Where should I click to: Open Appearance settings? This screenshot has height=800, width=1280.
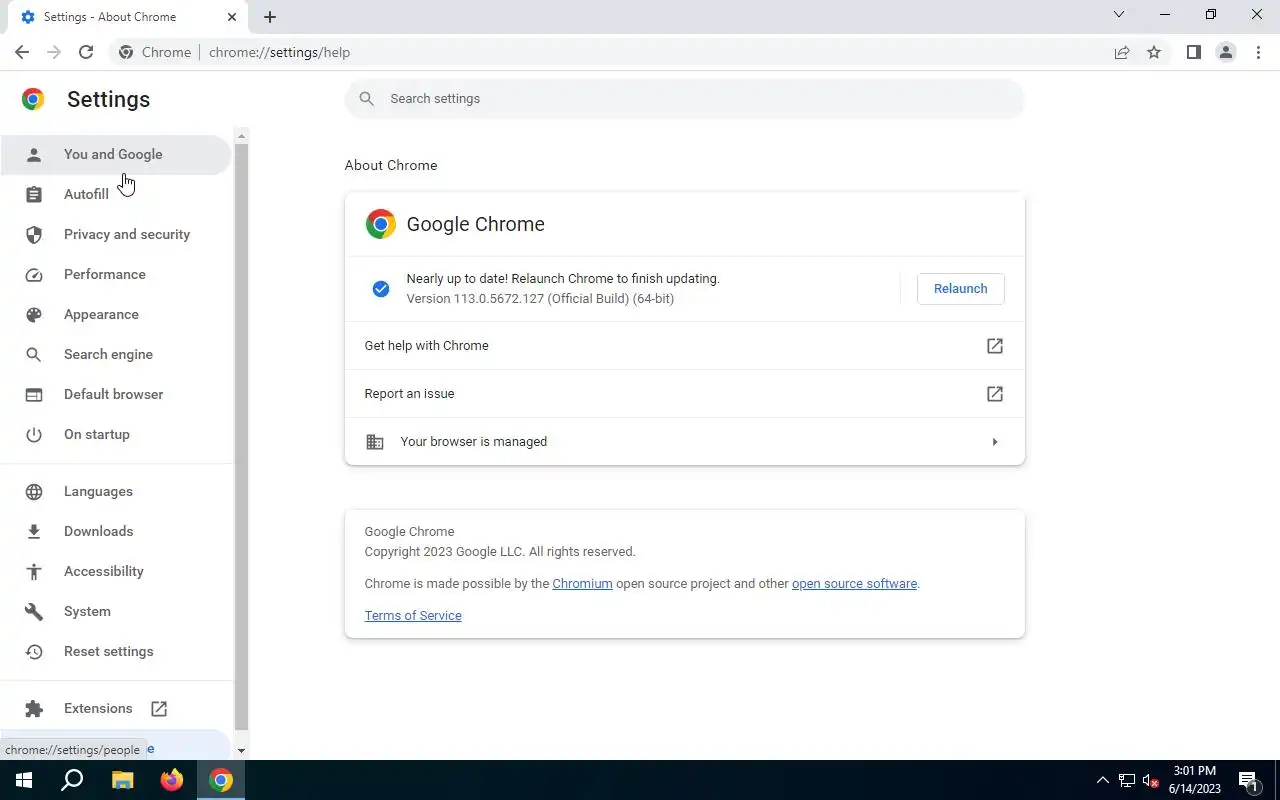point(116,314)
